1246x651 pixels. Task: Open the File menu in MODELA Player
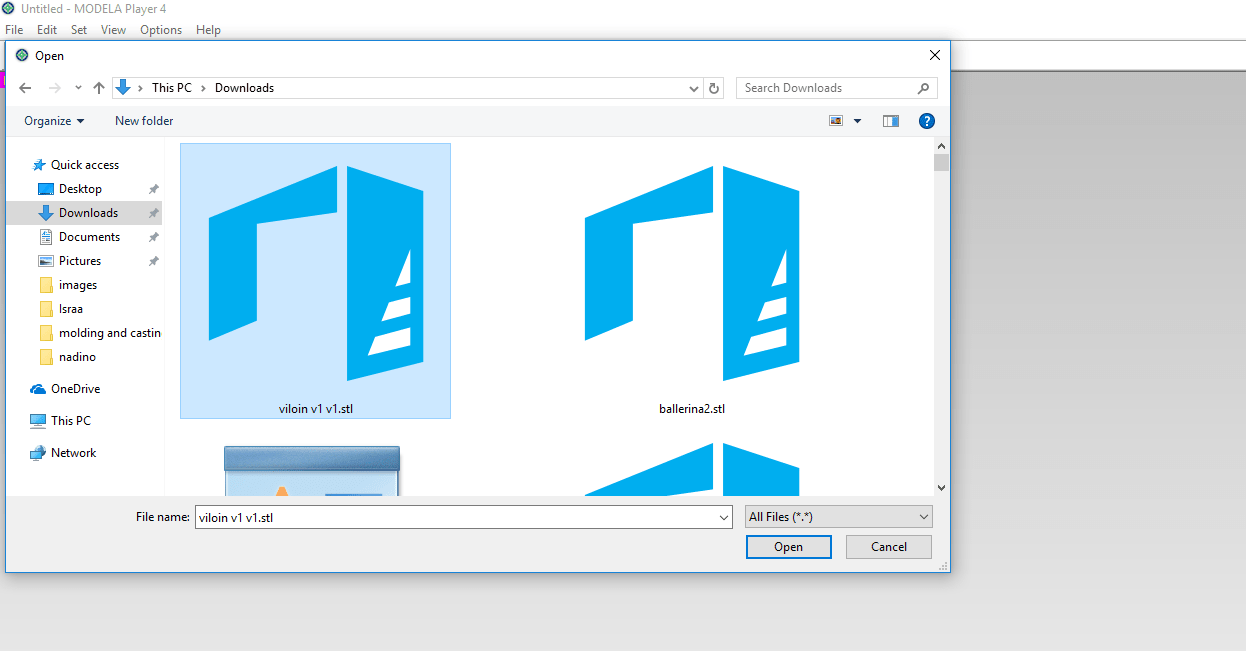[x=14, y=30]
